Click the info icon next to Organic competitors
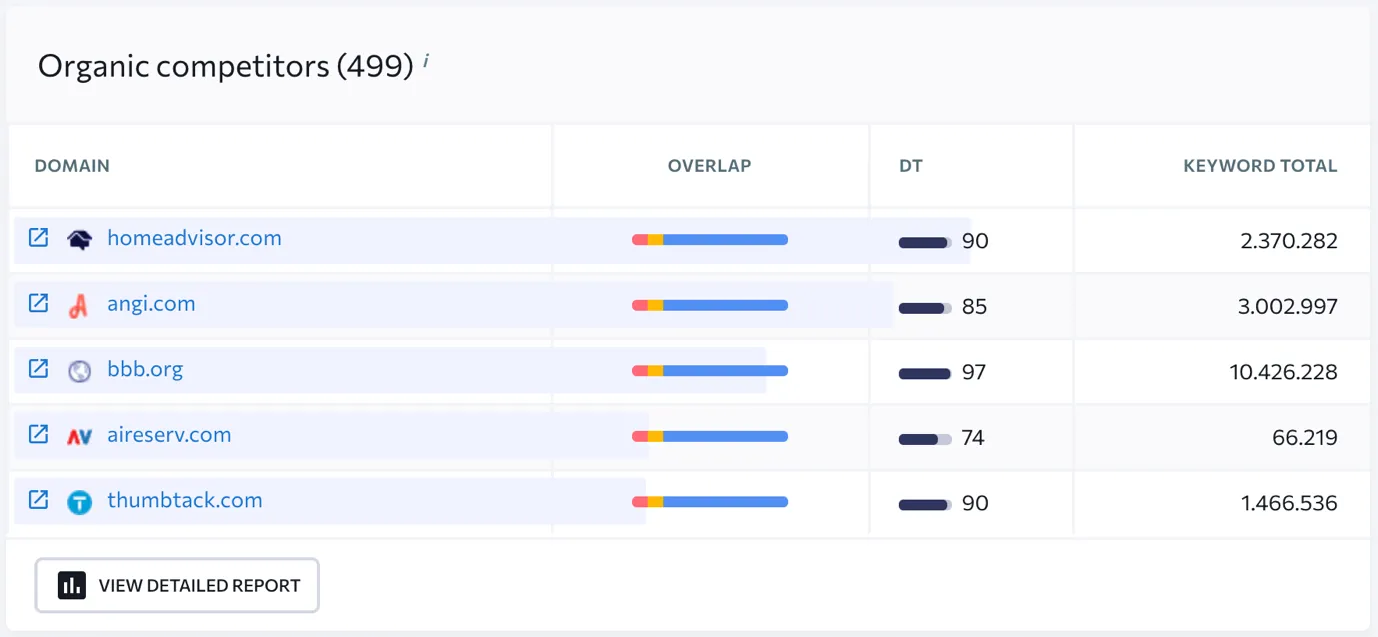 tap(425, 62)
